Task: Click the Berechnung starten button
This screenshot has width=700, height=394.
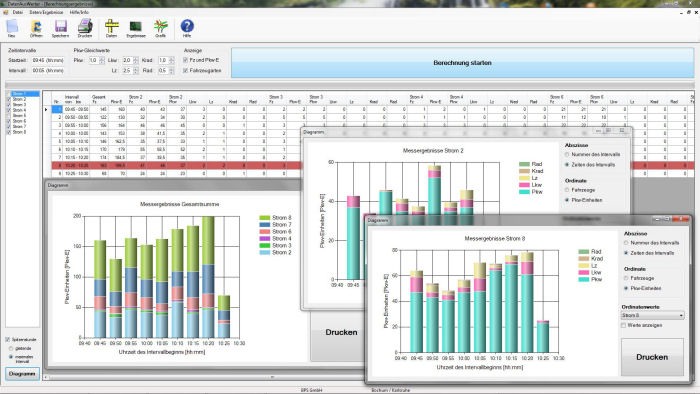Action: tap(462, 63)
